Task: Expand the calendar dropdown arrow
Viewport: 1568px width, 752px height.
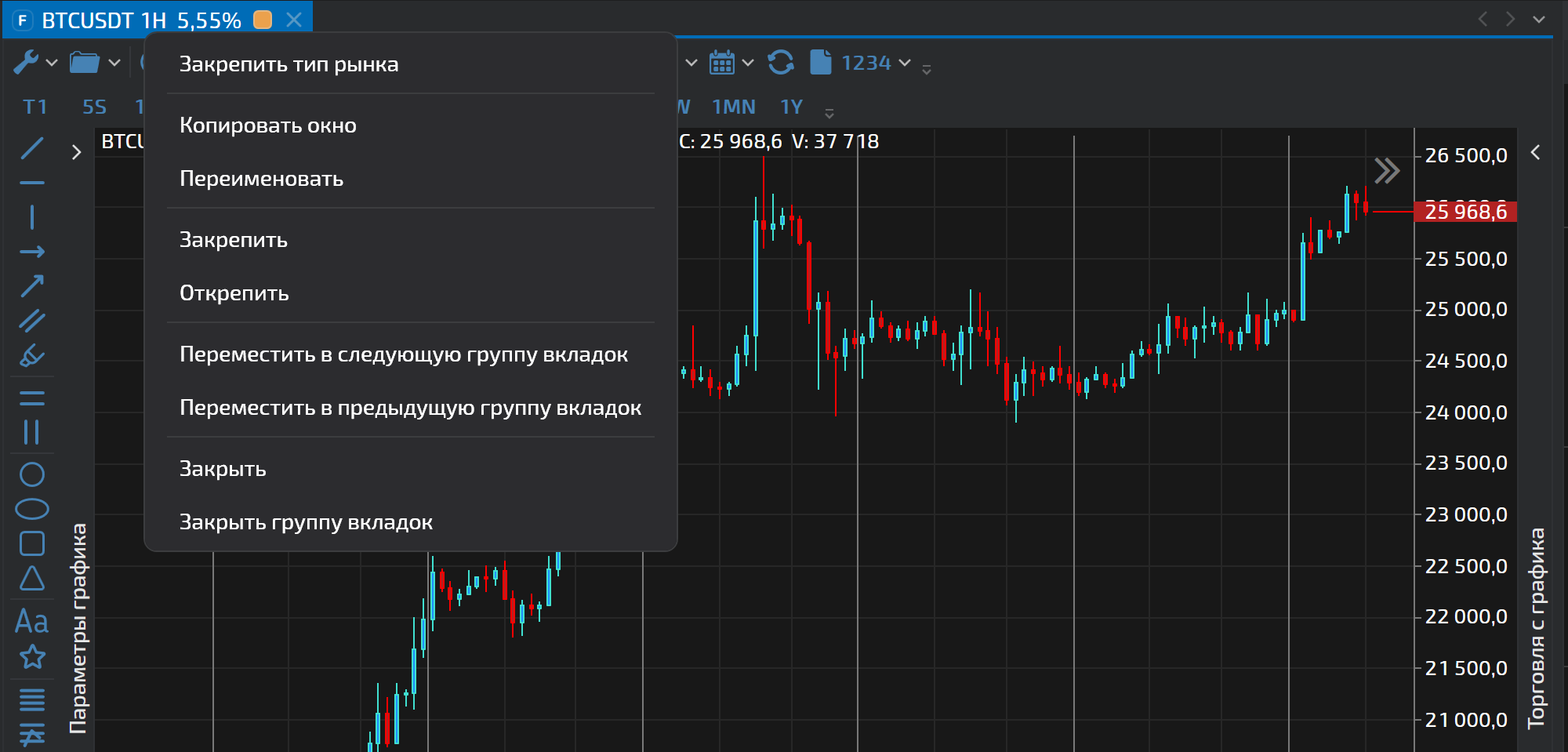Action: tap(748, 63)
